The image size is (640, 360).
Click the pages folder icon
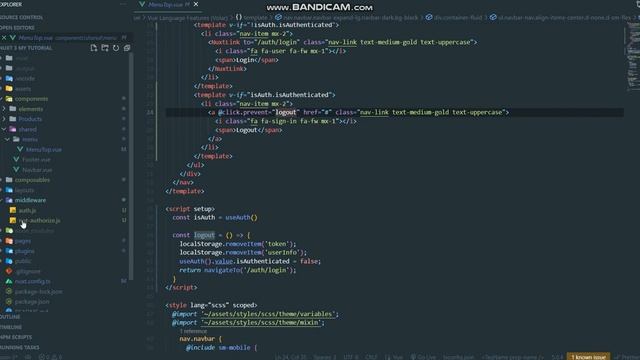(x=9, y=241)
